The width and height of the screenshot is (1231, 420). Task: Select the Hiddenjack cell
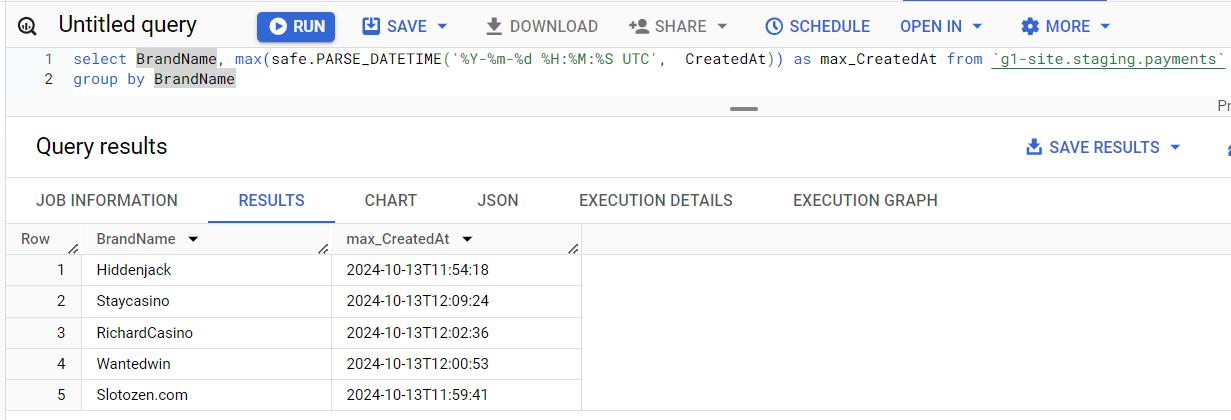[x=206, y=270]
